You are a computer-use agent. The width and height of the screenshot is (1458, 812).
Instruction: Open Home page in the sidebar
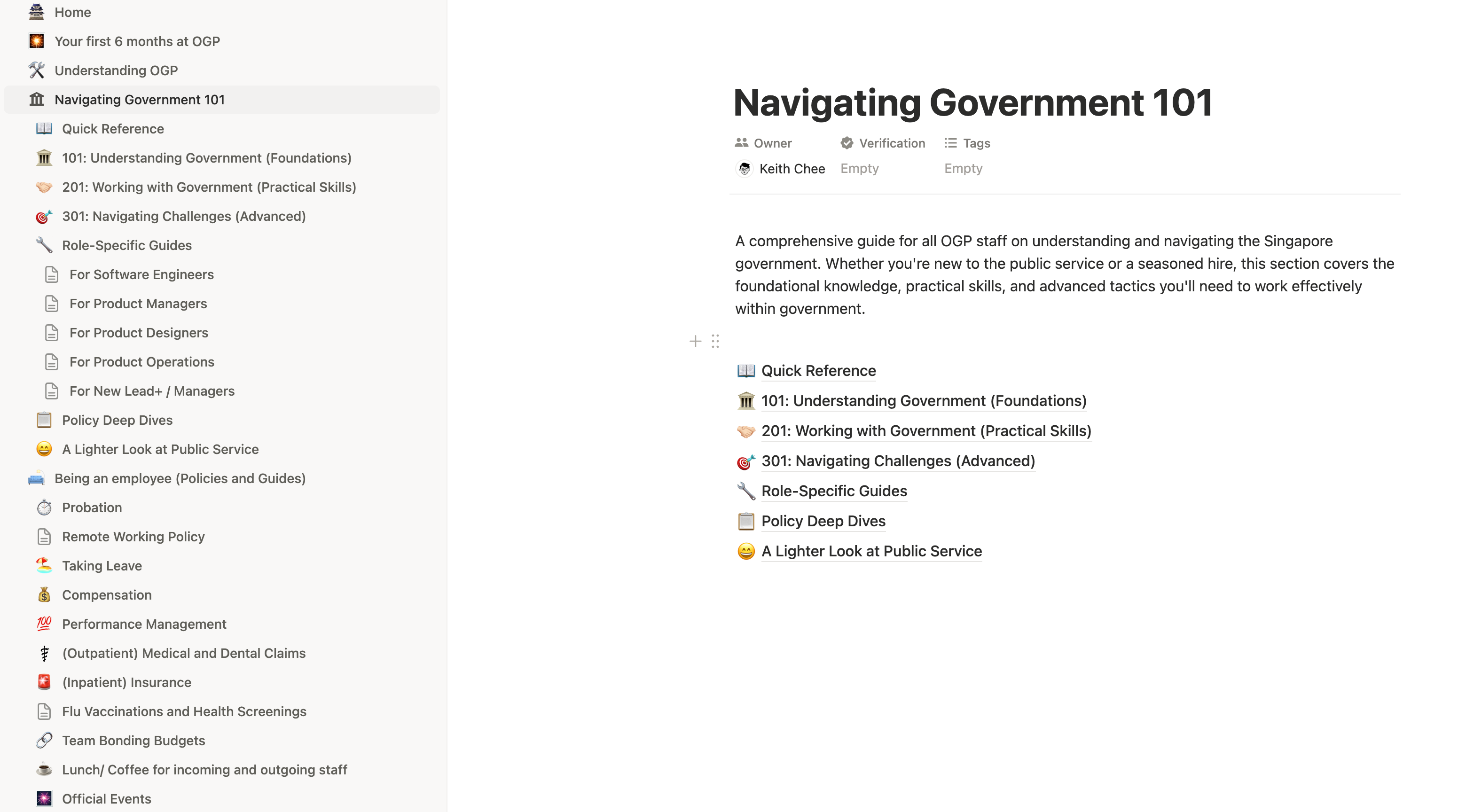pos(72,12)
